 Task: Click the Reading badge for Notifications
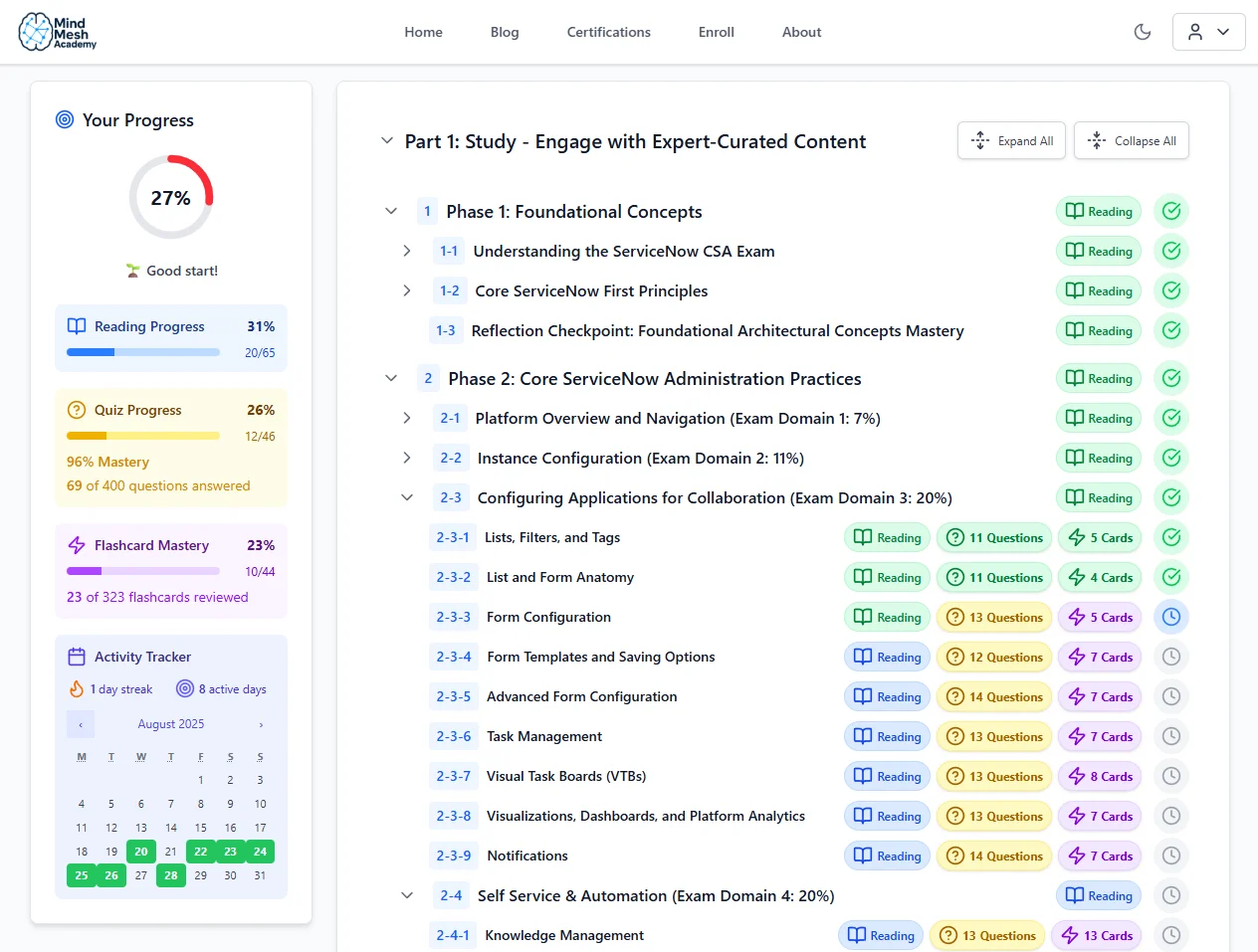pyautogui.click(x=887, y=856)
